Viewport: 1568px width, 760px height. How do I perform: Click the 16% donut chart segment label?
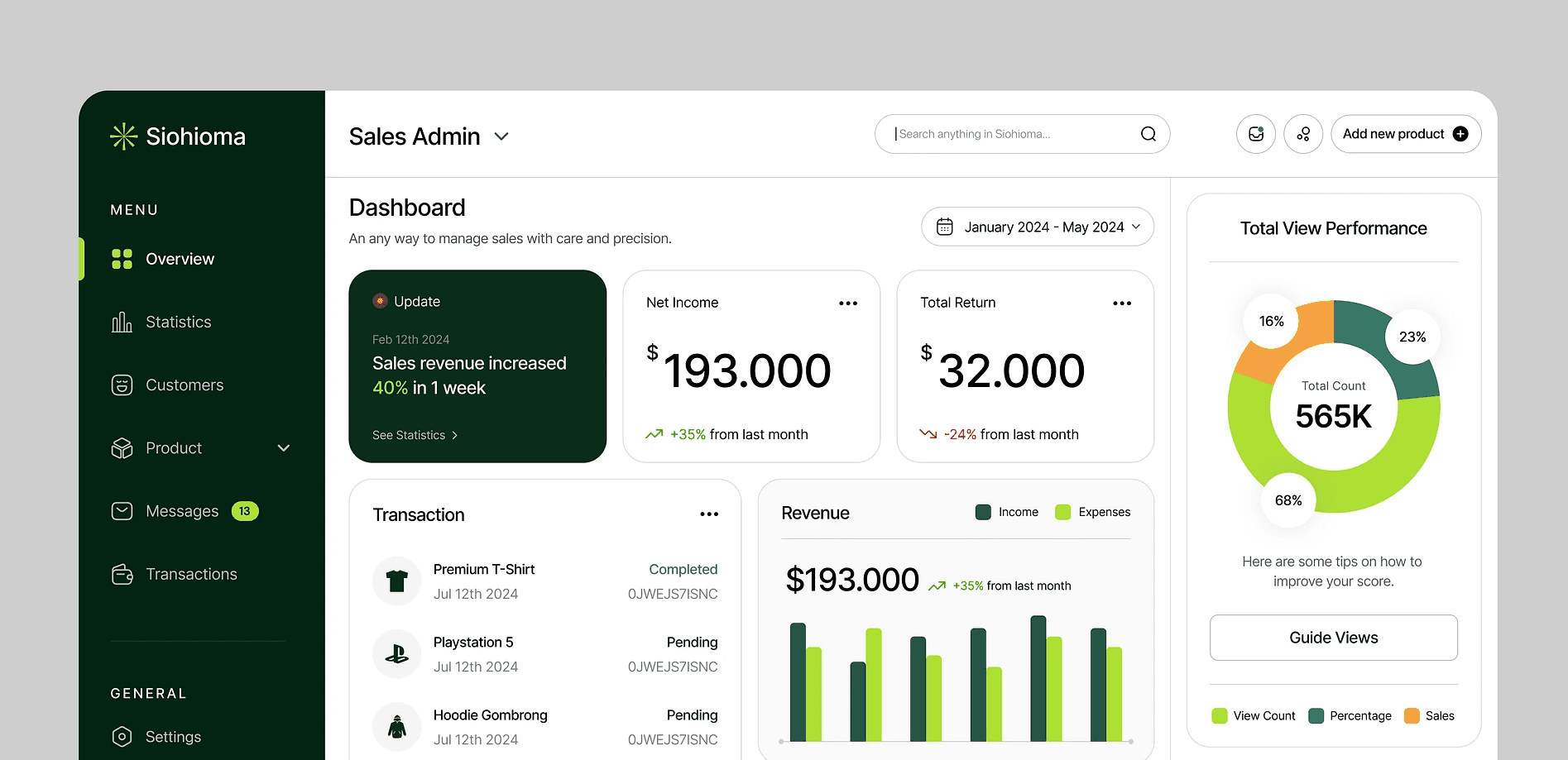coord(1272,321)
